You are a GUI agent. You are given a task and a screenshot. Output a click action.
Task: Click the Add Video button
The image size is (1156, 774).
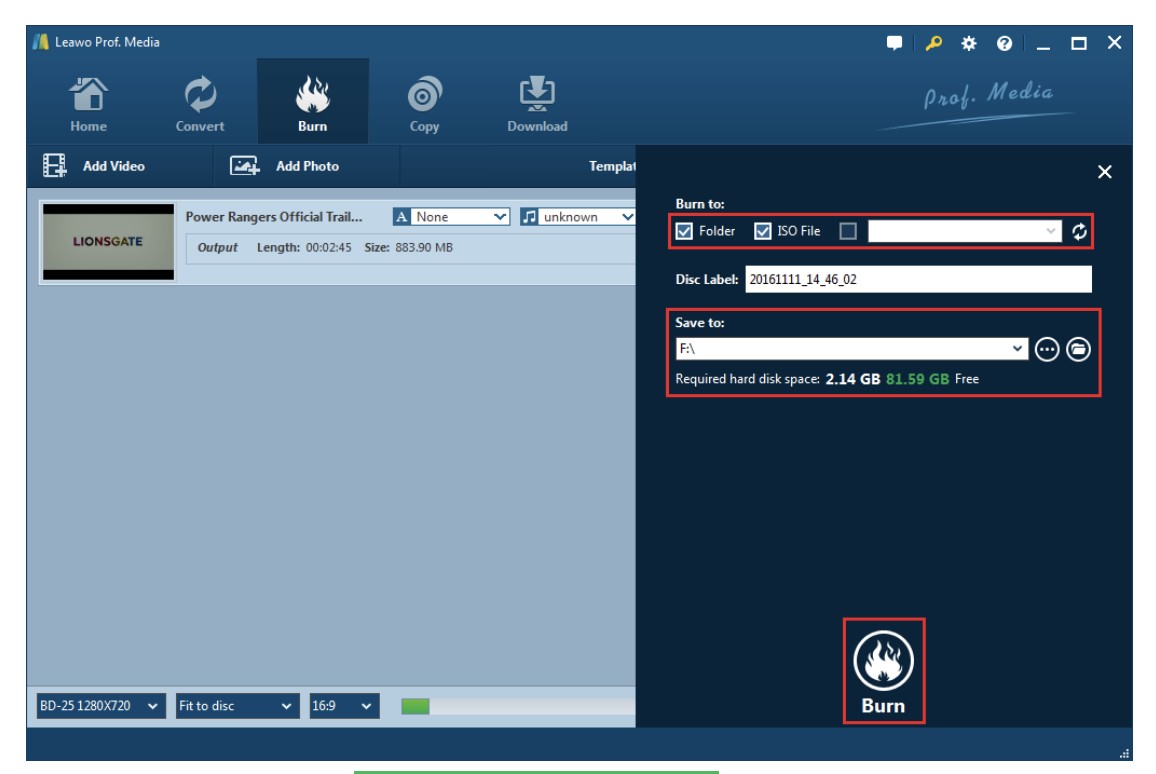coord(94,167)
